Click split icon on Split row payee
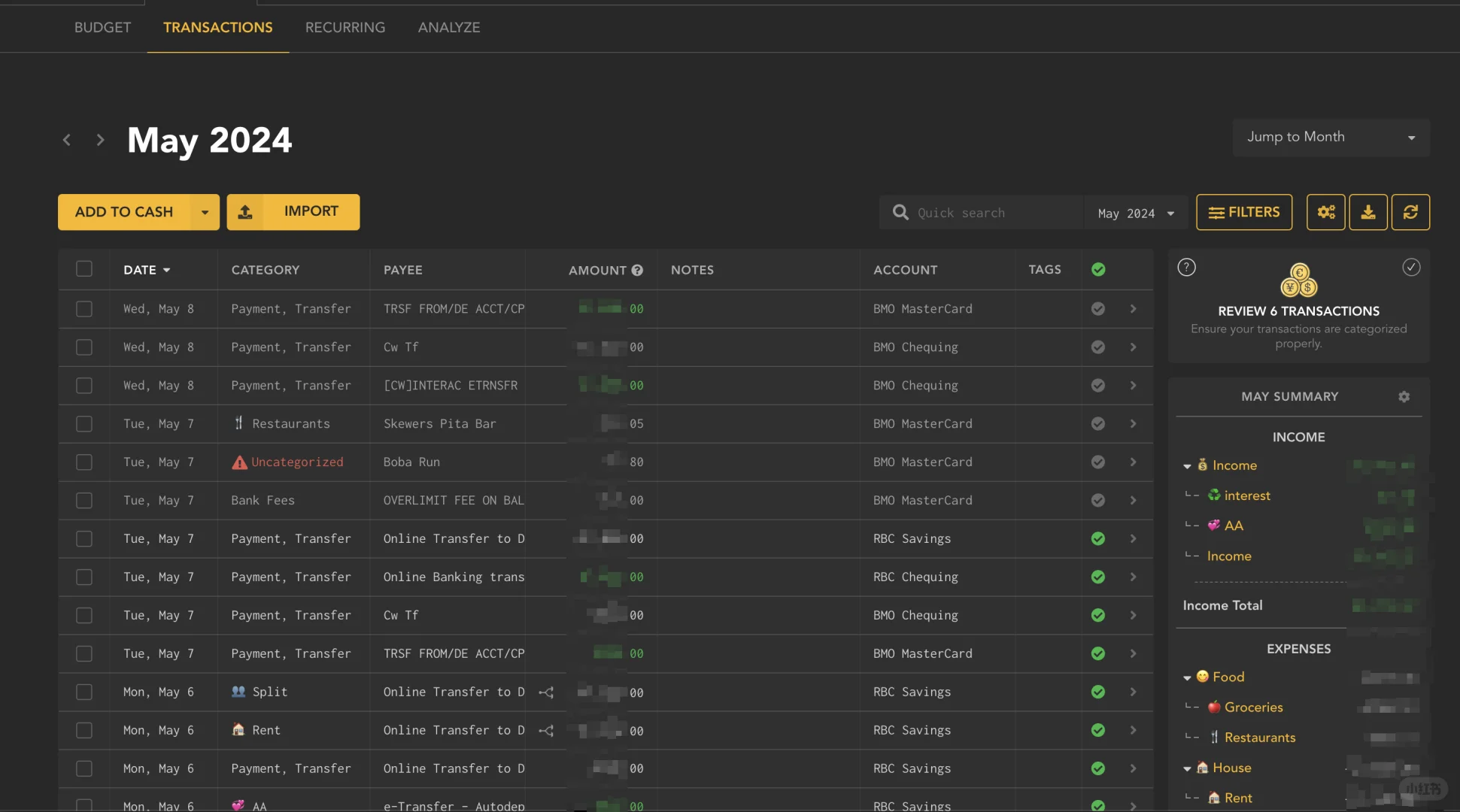Image resolution: width=1460 pixels, height=812 pixels. [x=546, y=692]
